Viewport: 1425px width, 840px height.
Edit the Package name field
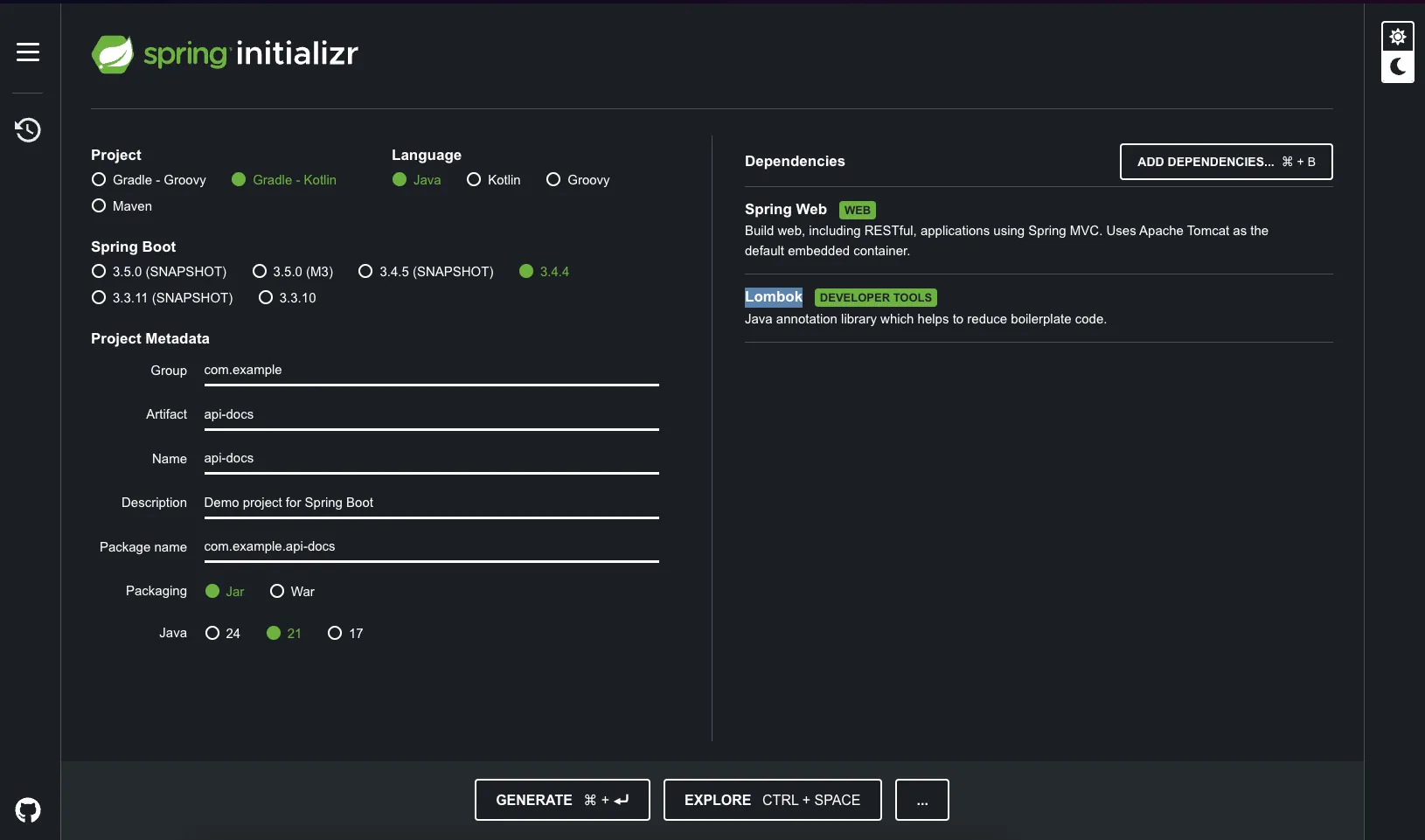[431, 547]
